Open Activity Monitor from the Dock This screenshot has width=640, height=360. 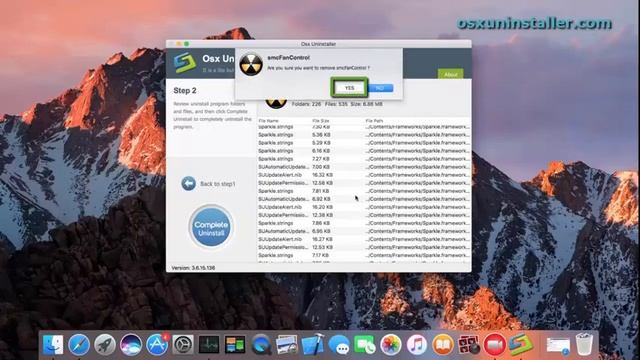coord(209,345)
